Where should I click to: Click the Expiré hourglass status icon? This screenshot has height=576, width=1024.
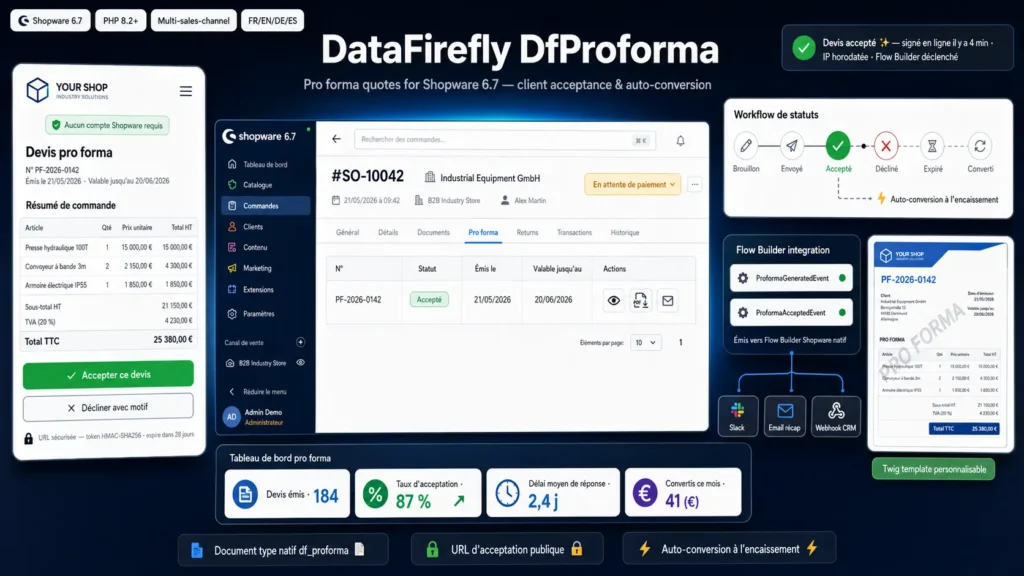933,146
